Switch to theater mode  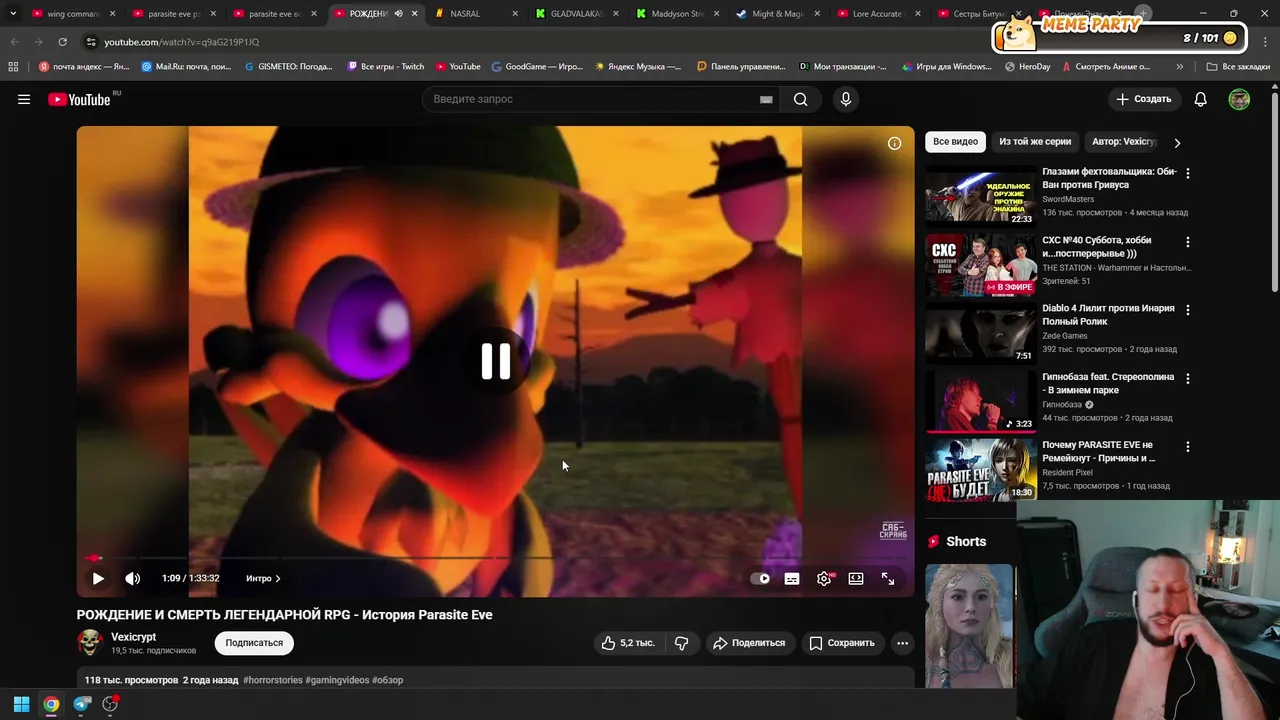point(856,578)
